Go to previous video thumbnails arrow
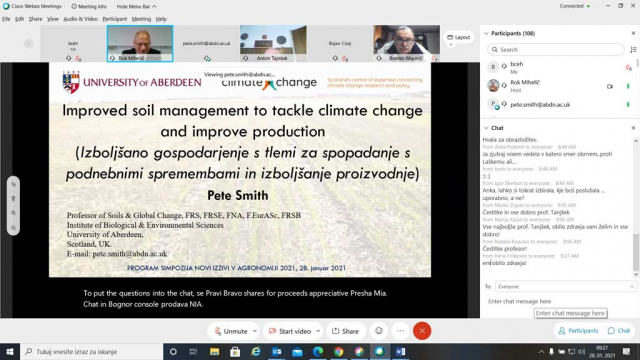Screen dimensions: 640x360 (x=29, y=43)
